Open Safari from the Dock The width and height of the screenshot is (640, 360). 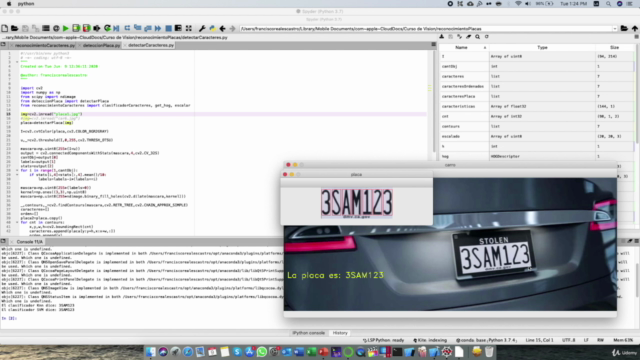[188, 352]
